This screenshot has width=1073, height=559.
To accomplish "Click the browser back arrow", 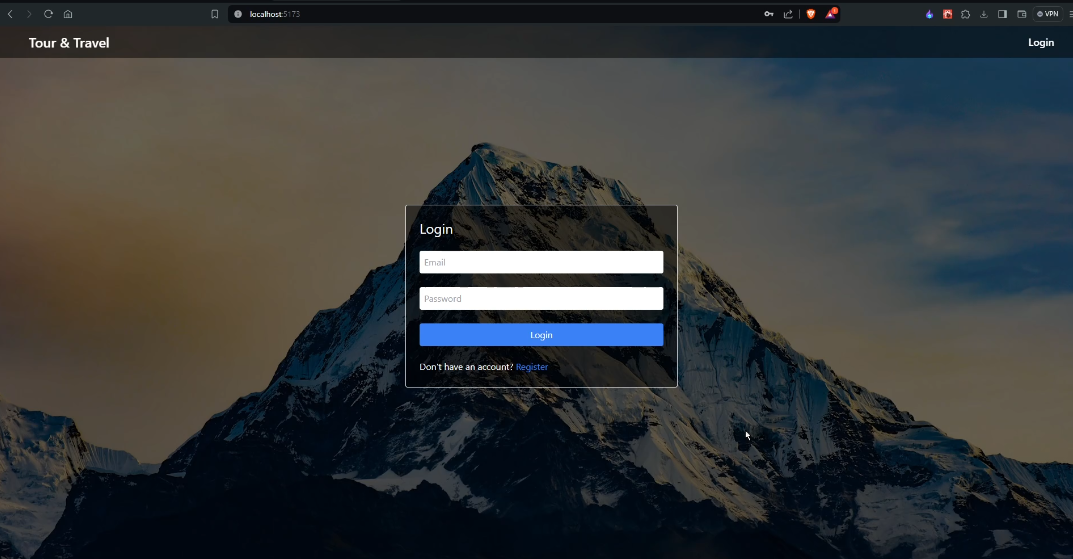I will (10, 14).
